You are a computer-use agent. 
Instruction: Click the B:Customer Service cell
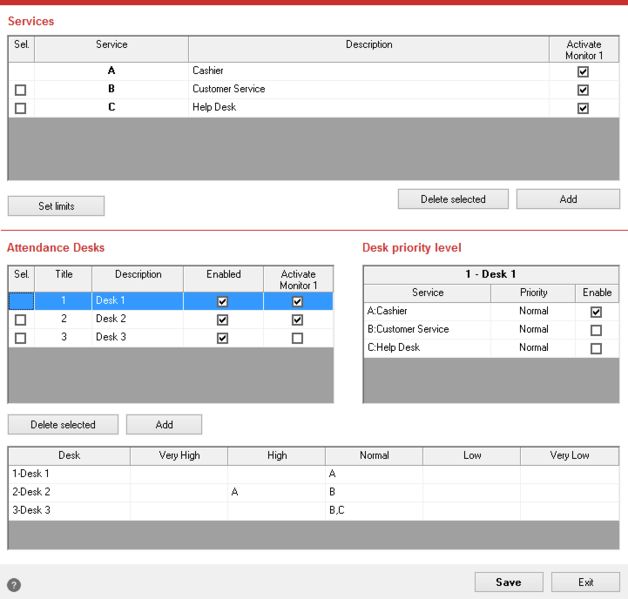pyautogui.click(x=427, y=330)
